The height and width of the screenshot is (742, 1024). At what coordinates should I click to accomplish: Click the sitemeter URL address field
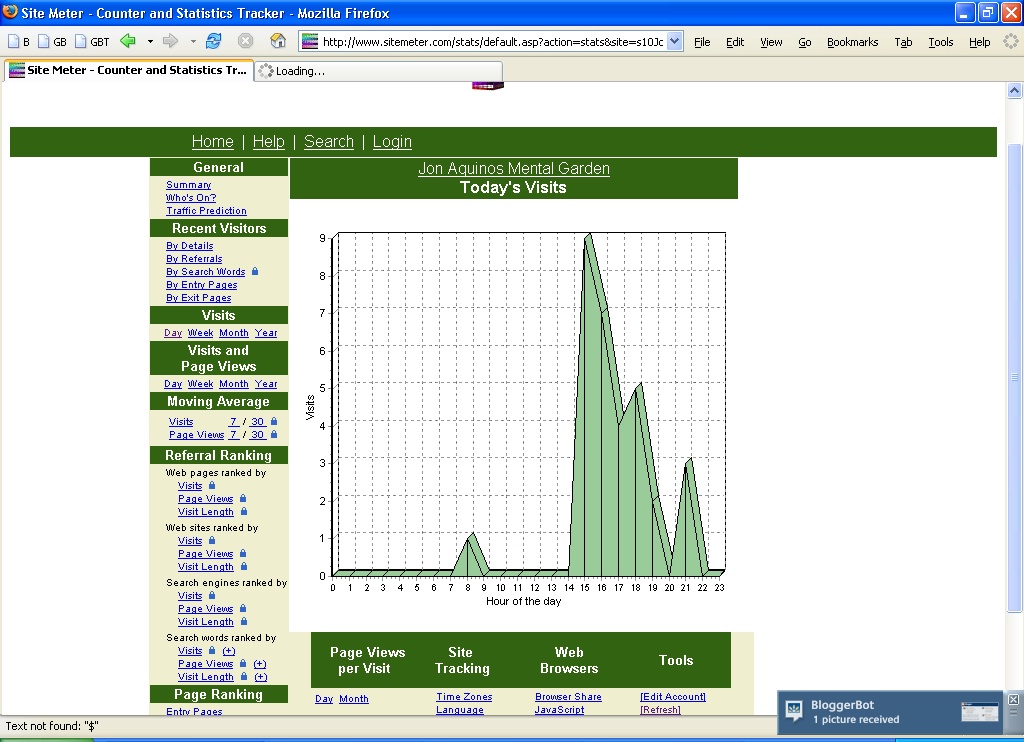coord(492,42)
